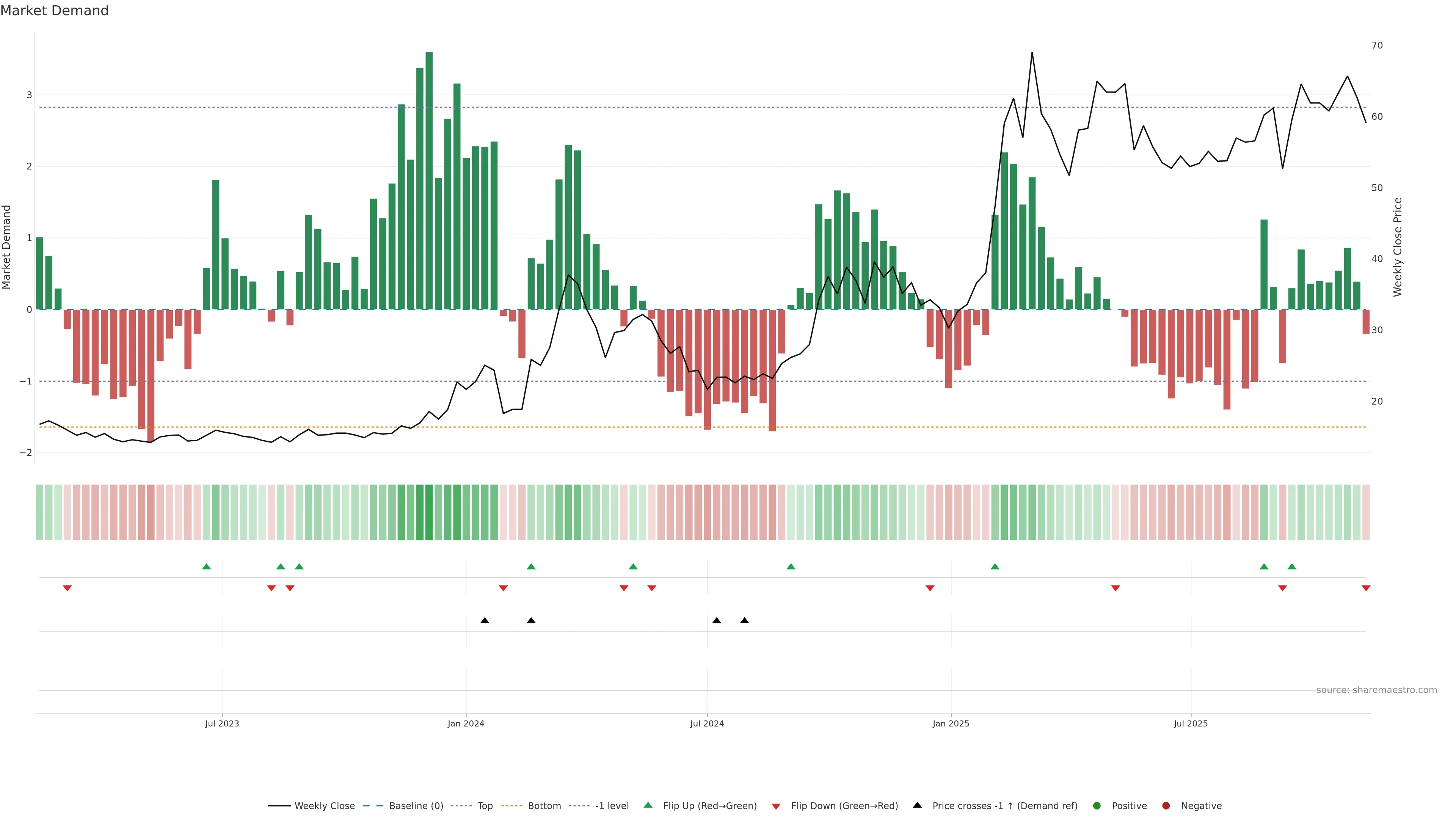The image size is (1456, 819).
Task: Click the Jul 2024 x-axis label
Action: click(706, 723)
